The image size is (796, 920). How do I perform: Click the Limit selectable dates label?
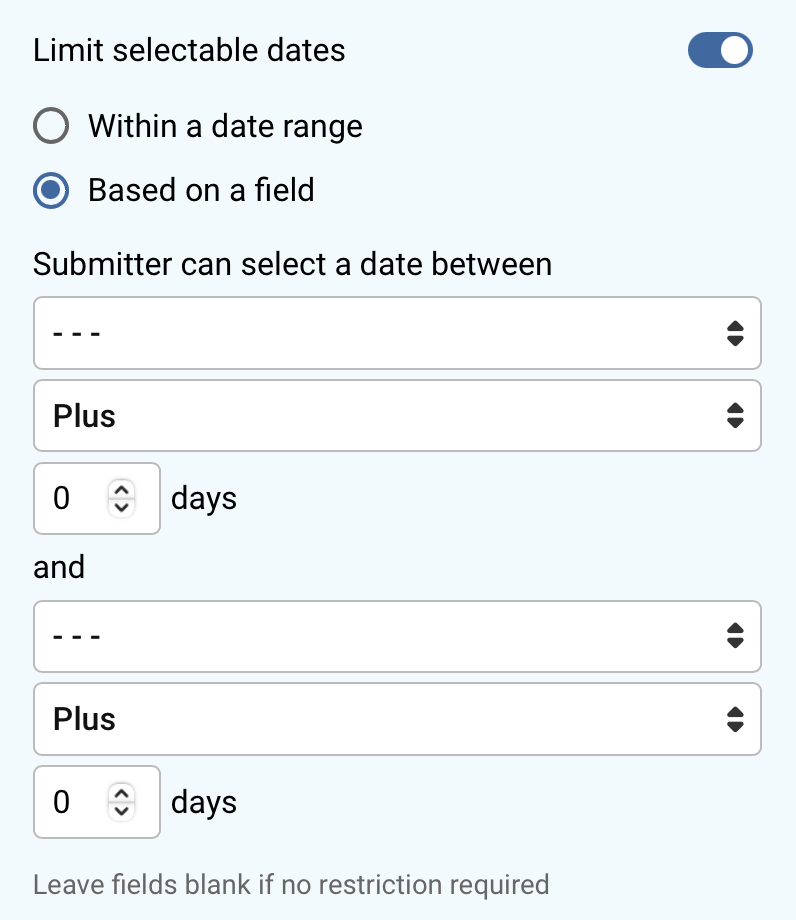coord(188,50)
